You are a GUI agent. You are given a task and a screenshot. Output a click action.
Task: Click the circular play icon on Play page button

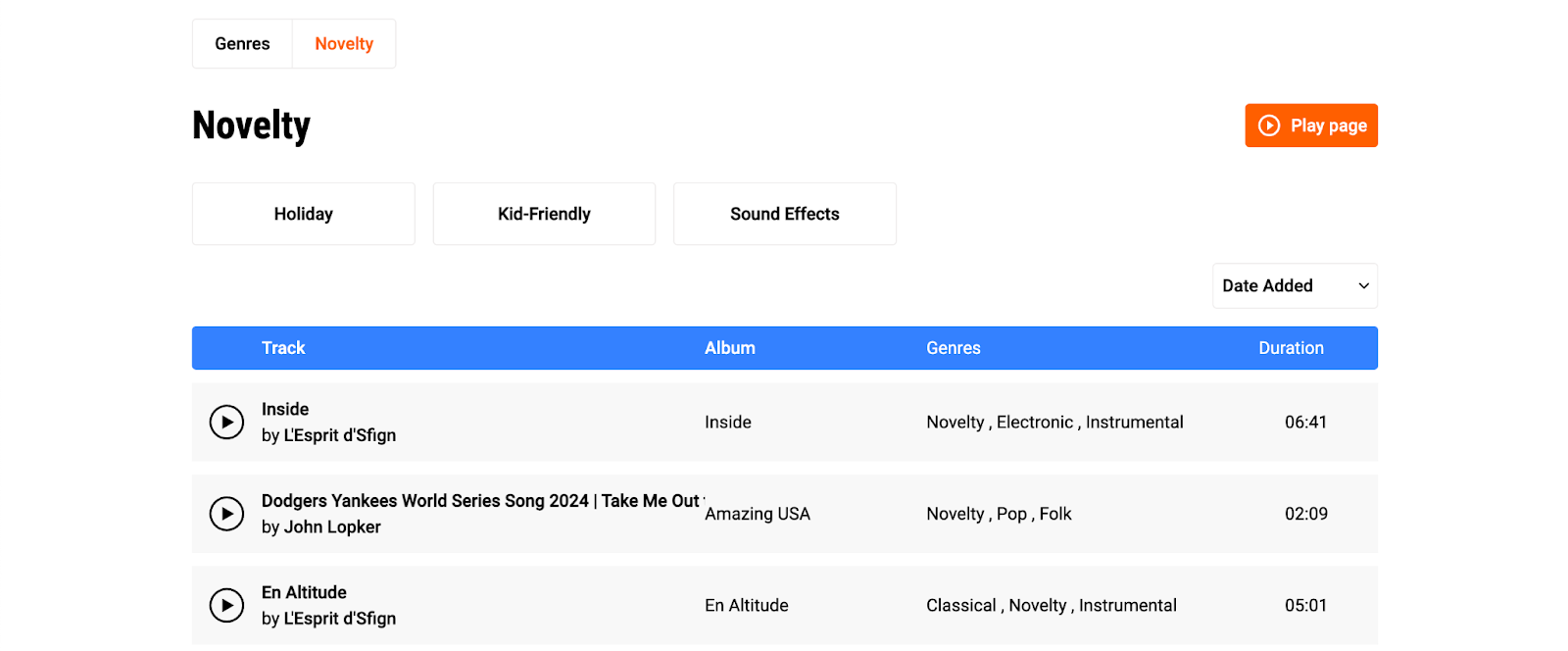[x=1269, y=125]
